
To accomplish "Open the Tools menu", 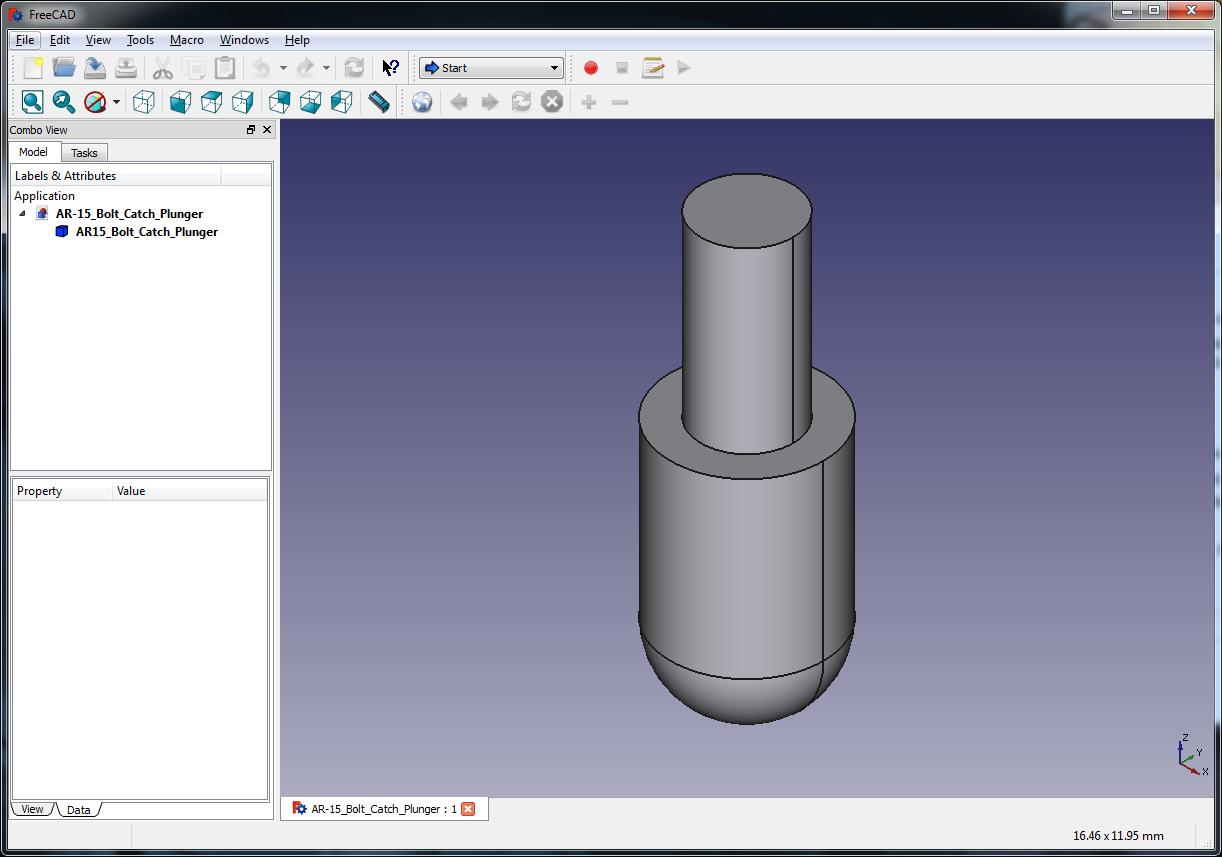I will click(140, 40).
